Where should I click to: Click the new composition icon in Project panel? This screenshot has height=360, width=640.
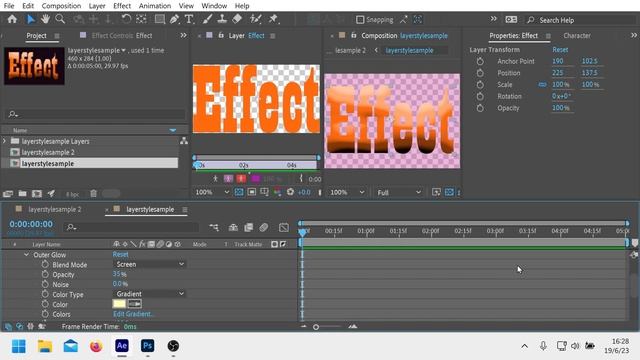pyautogui.click(x=37, y=193)
